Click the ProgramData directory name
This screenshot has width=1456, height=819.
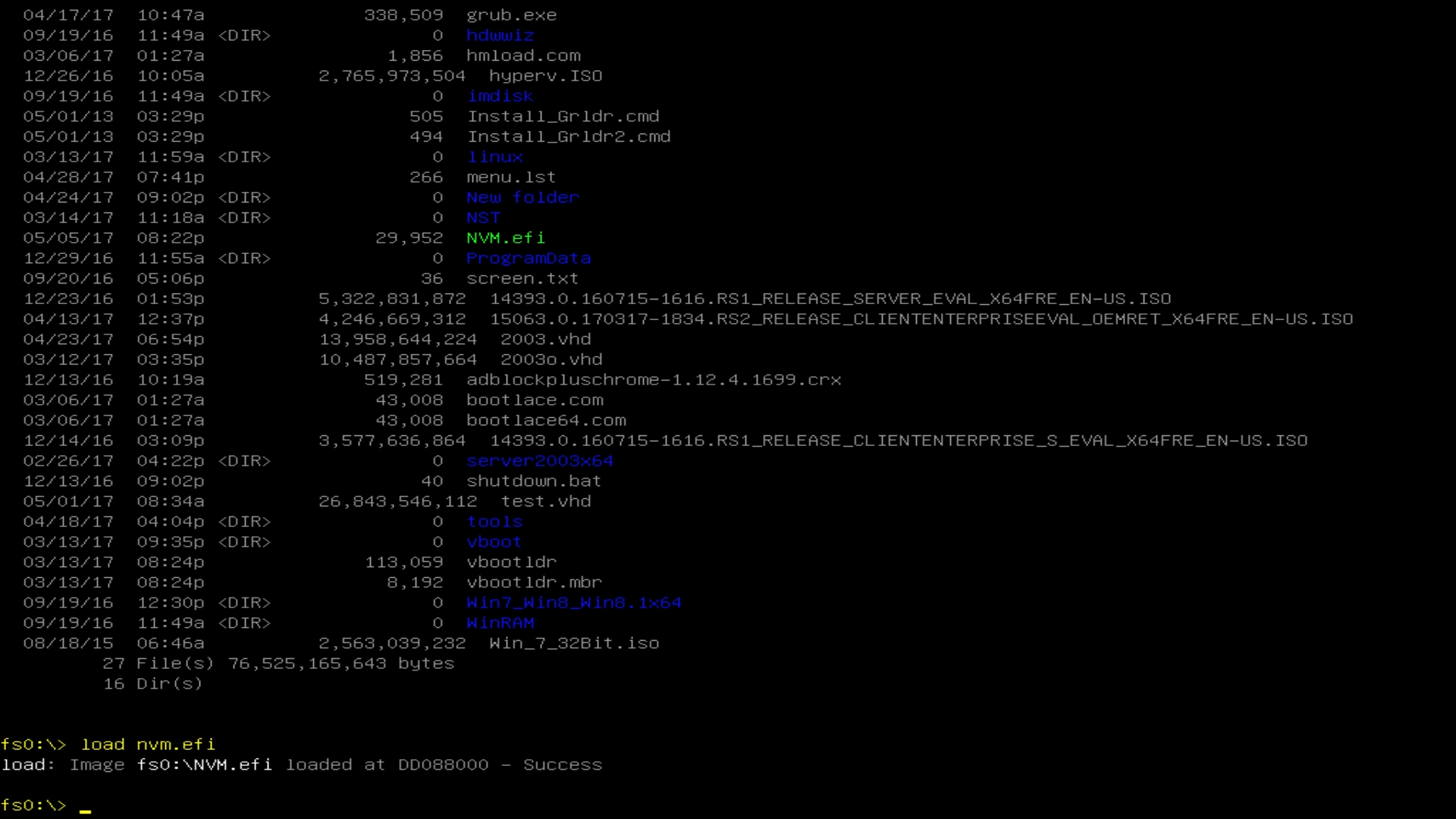pos(529,259)
